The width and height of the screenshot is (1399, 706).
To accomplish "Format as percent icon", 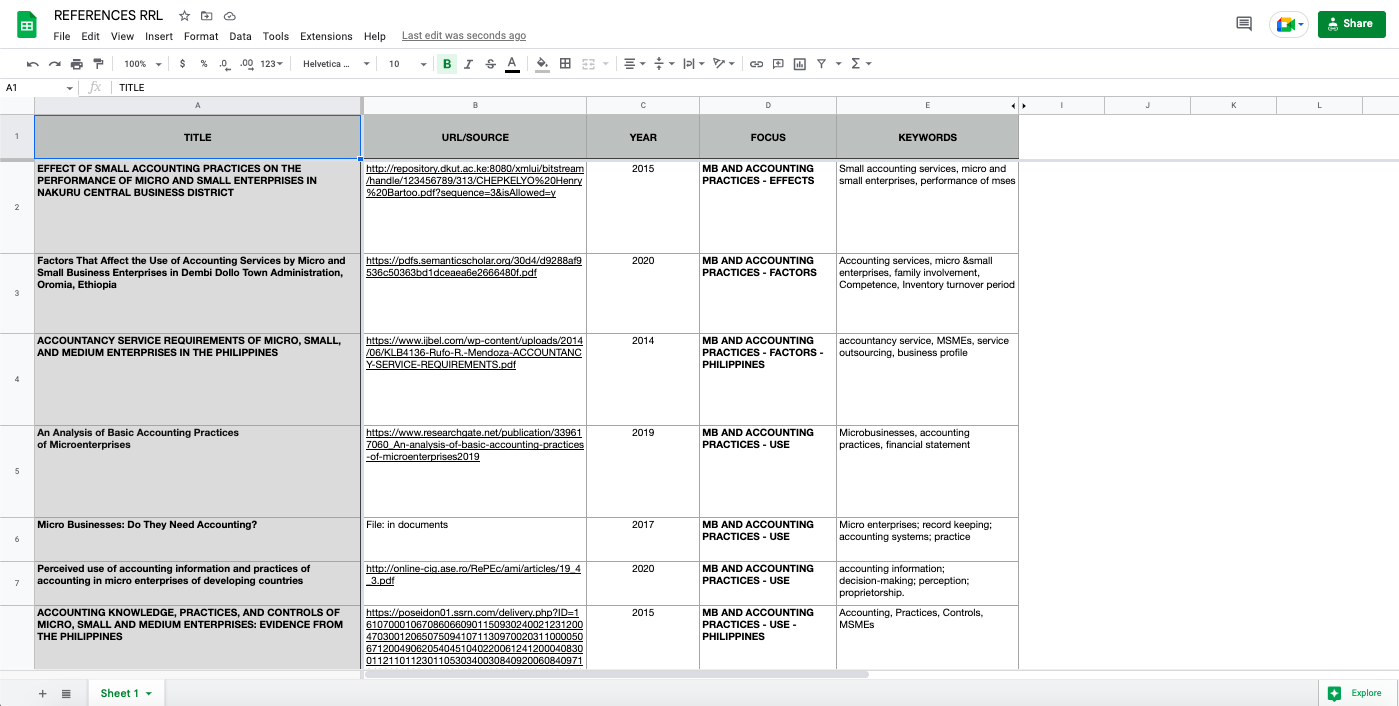I will click(x=204, y=64).
